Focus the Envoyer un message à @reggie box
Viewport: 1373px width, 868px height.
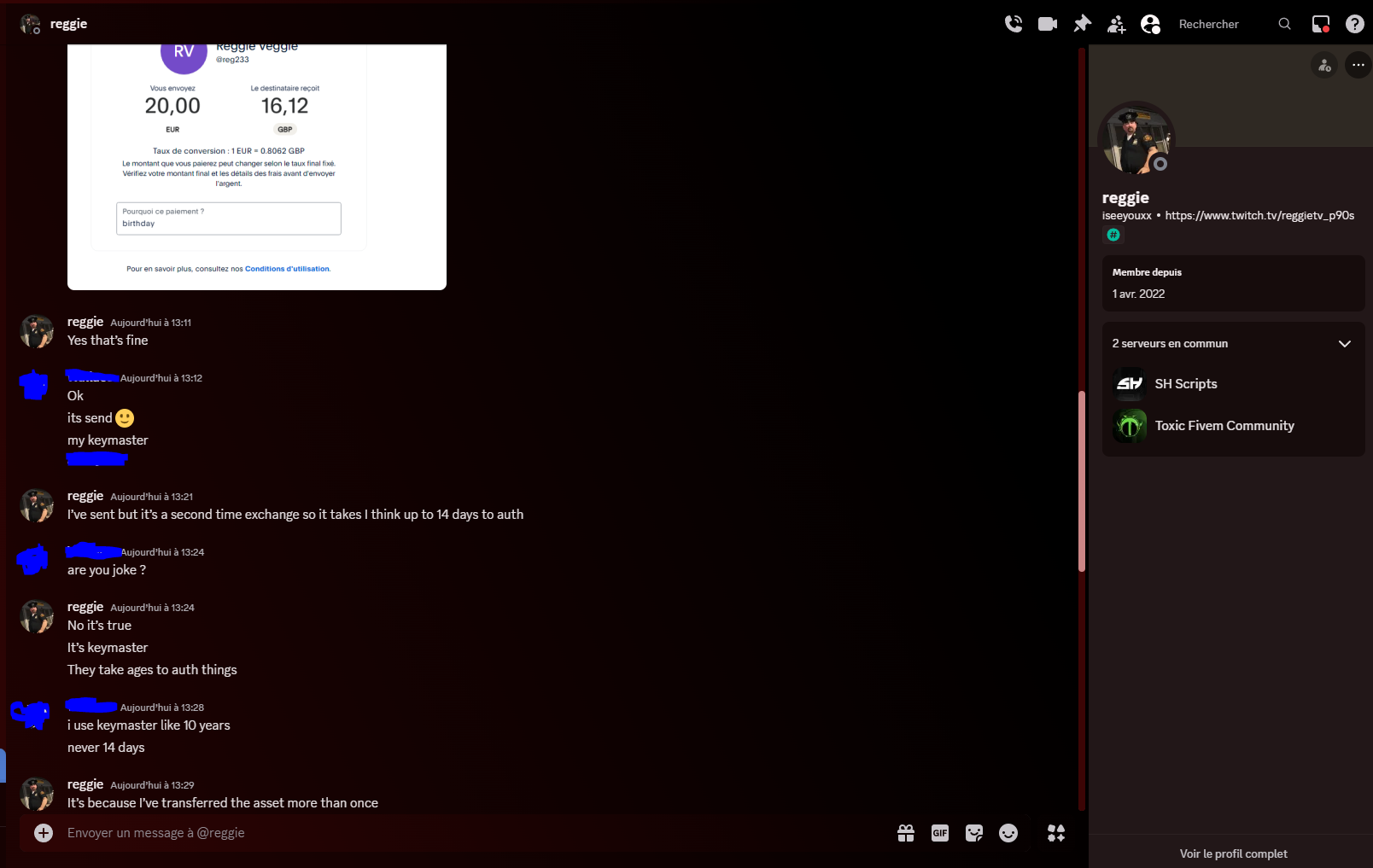click(x=474, y=833)
